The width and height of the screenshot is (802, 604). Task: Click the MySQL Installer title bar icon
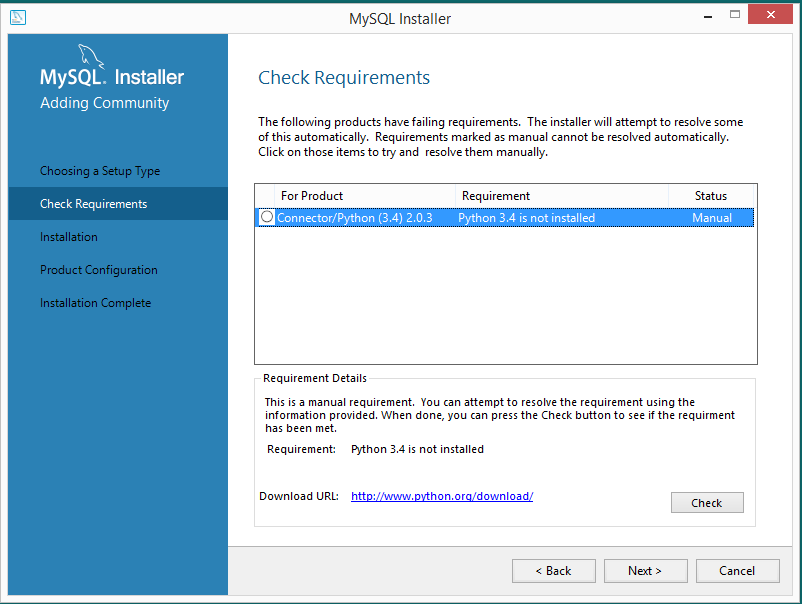pyautogui.click(x=17, y=17)
